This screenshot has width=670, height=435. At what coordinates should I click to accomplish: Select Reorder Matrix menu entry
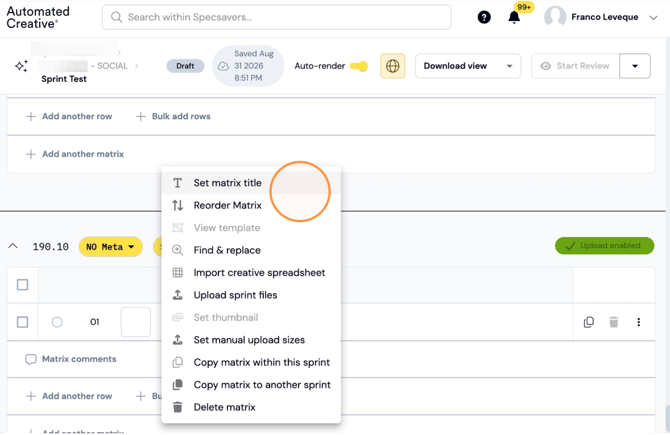[x=251, y=206]
